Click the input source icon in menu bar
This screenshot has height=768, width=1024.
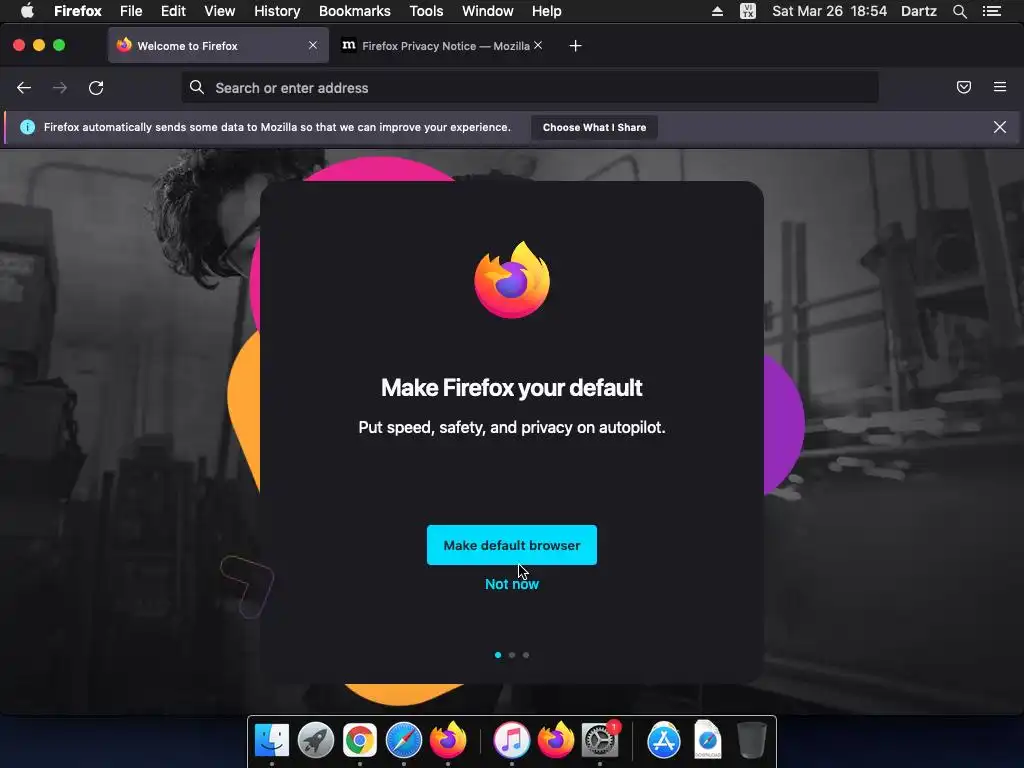748,11
